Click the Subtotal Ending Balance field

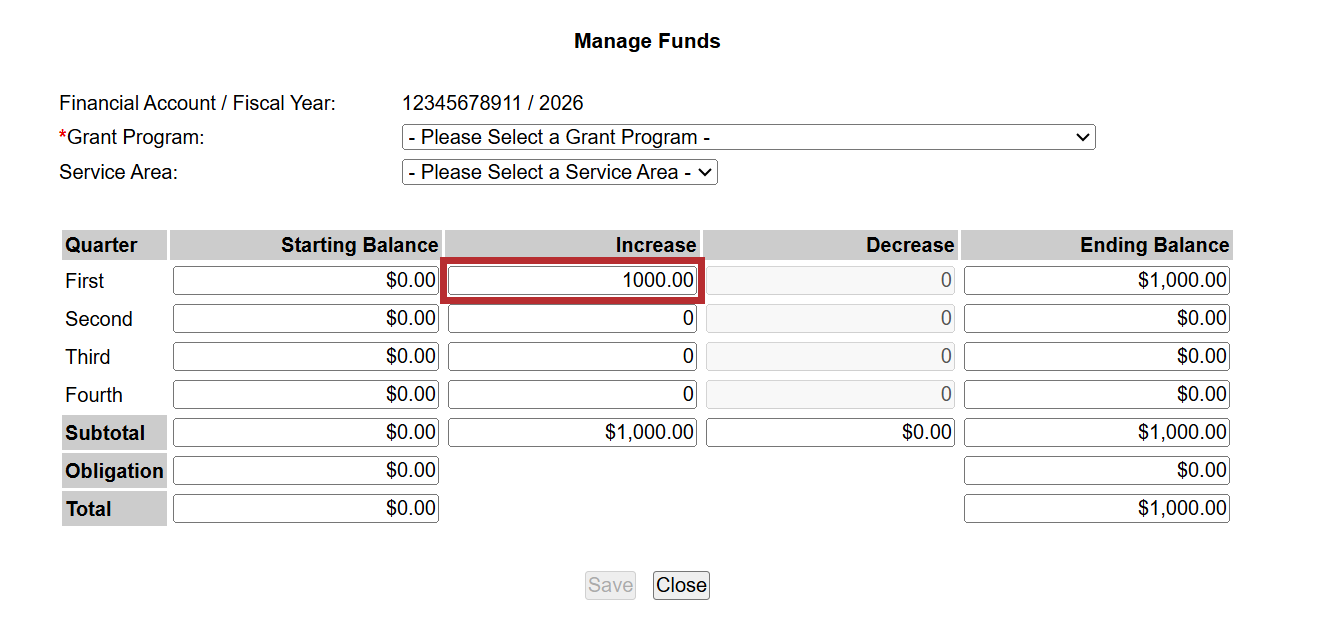[x=1096, y=433]
